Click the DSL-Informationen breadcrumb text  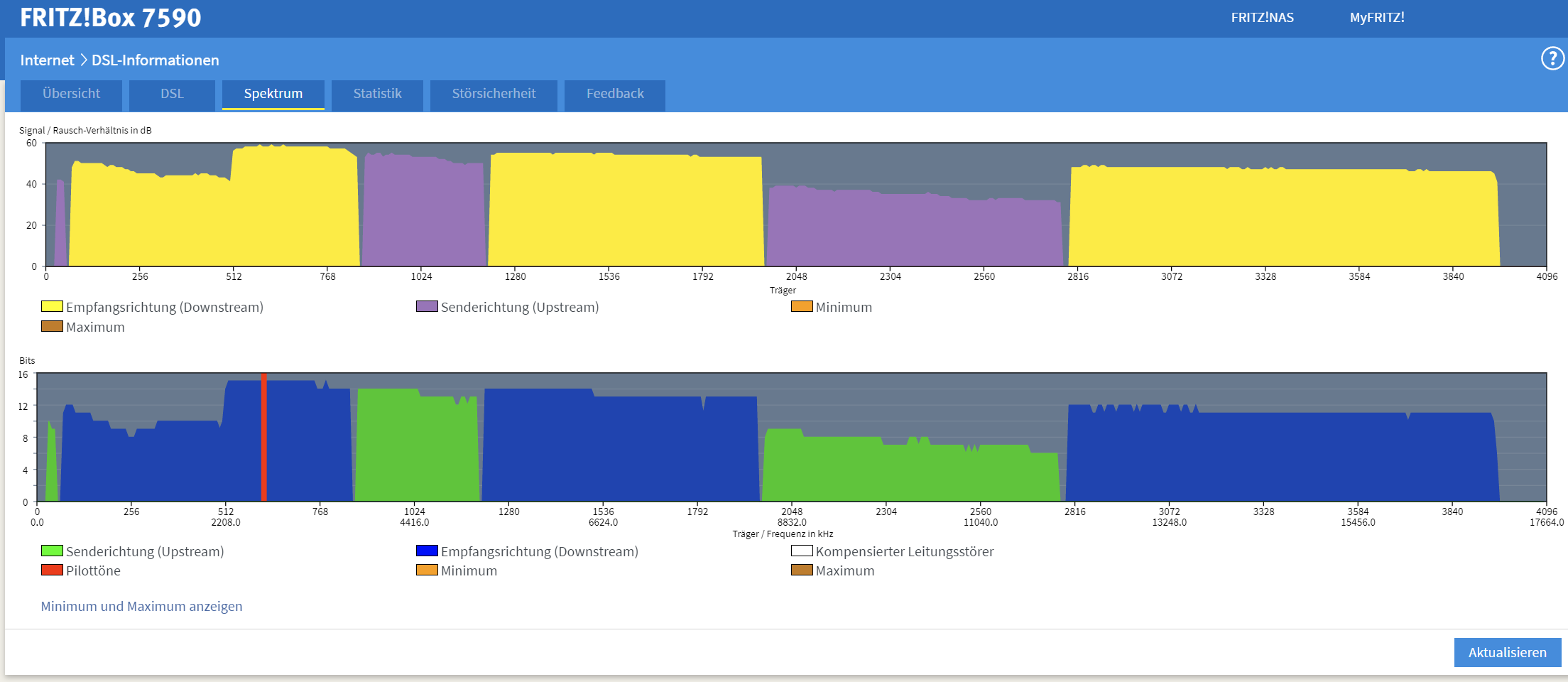pos(156,60)
